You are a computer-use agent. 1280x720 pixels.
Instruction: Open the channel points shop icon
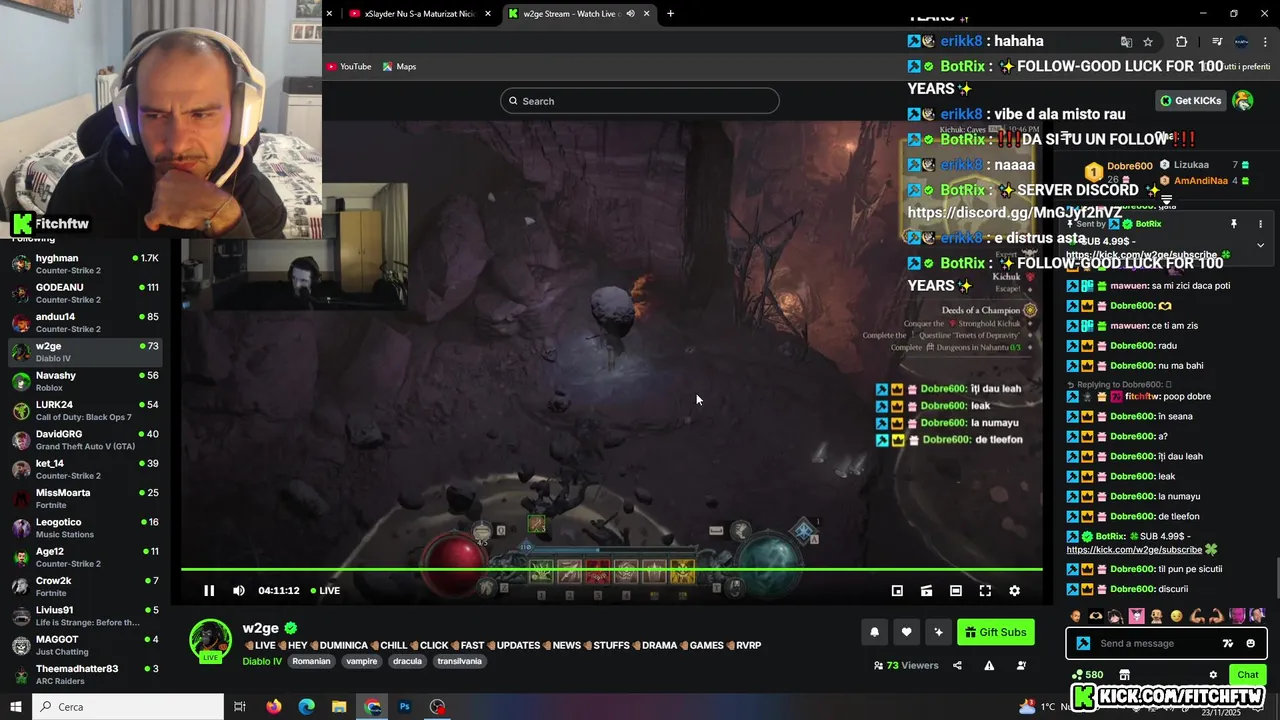click(1124, 675)
